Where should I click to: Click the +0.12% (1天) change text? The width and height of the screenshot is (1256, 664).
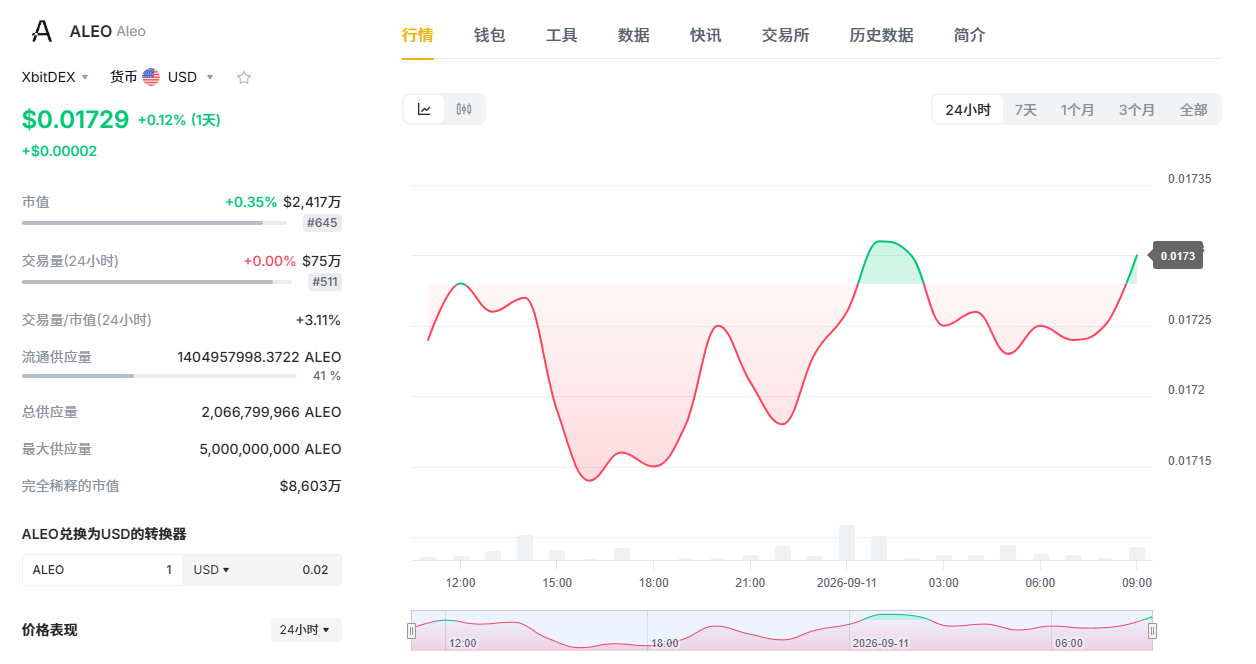(x=179, y=120)
